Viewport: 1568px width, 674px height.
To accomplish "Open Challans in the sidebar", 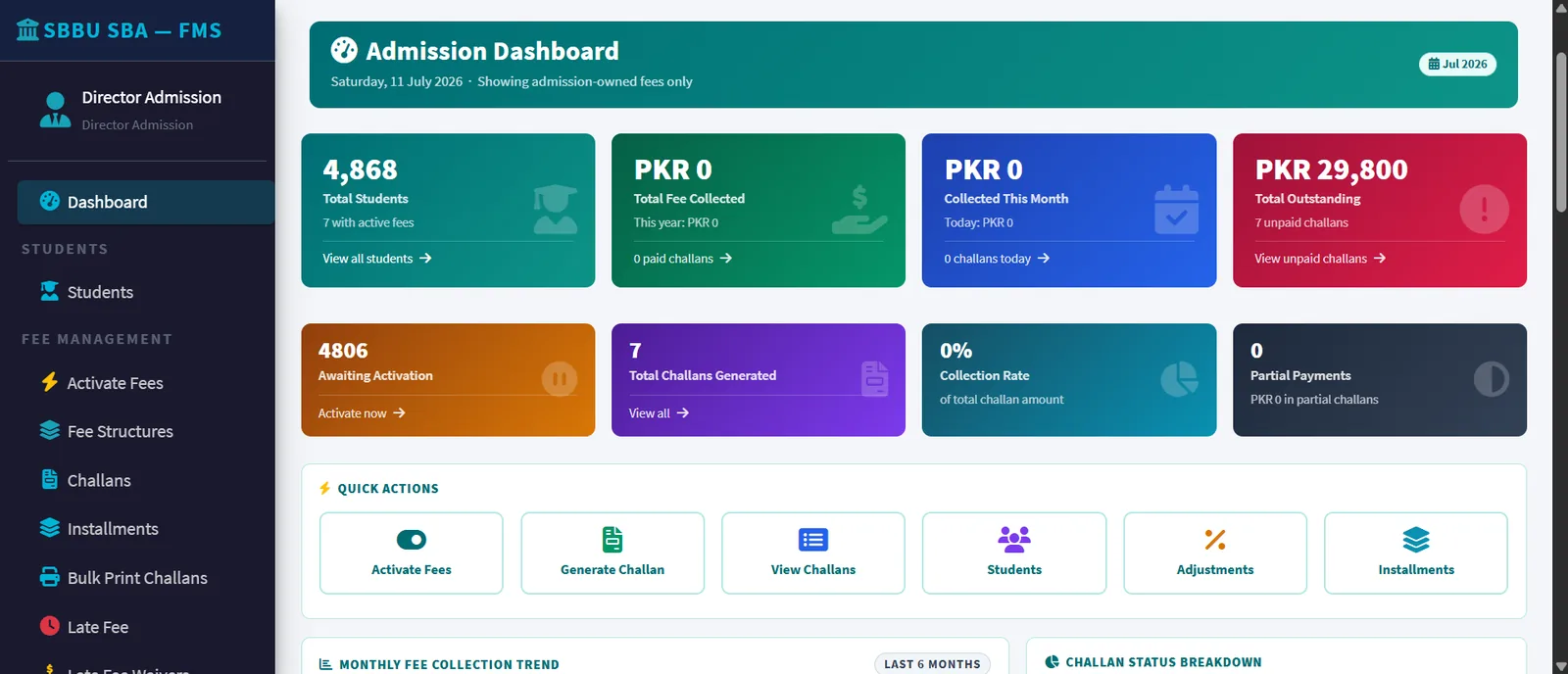I will (145, 480).
